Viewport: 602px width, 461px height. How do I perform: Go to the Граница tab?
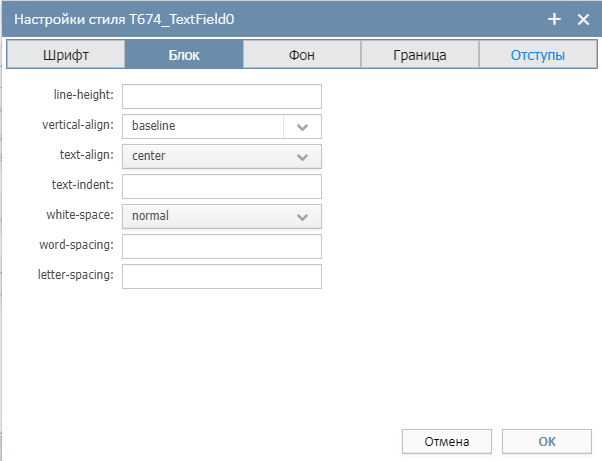tap(420, 55)
